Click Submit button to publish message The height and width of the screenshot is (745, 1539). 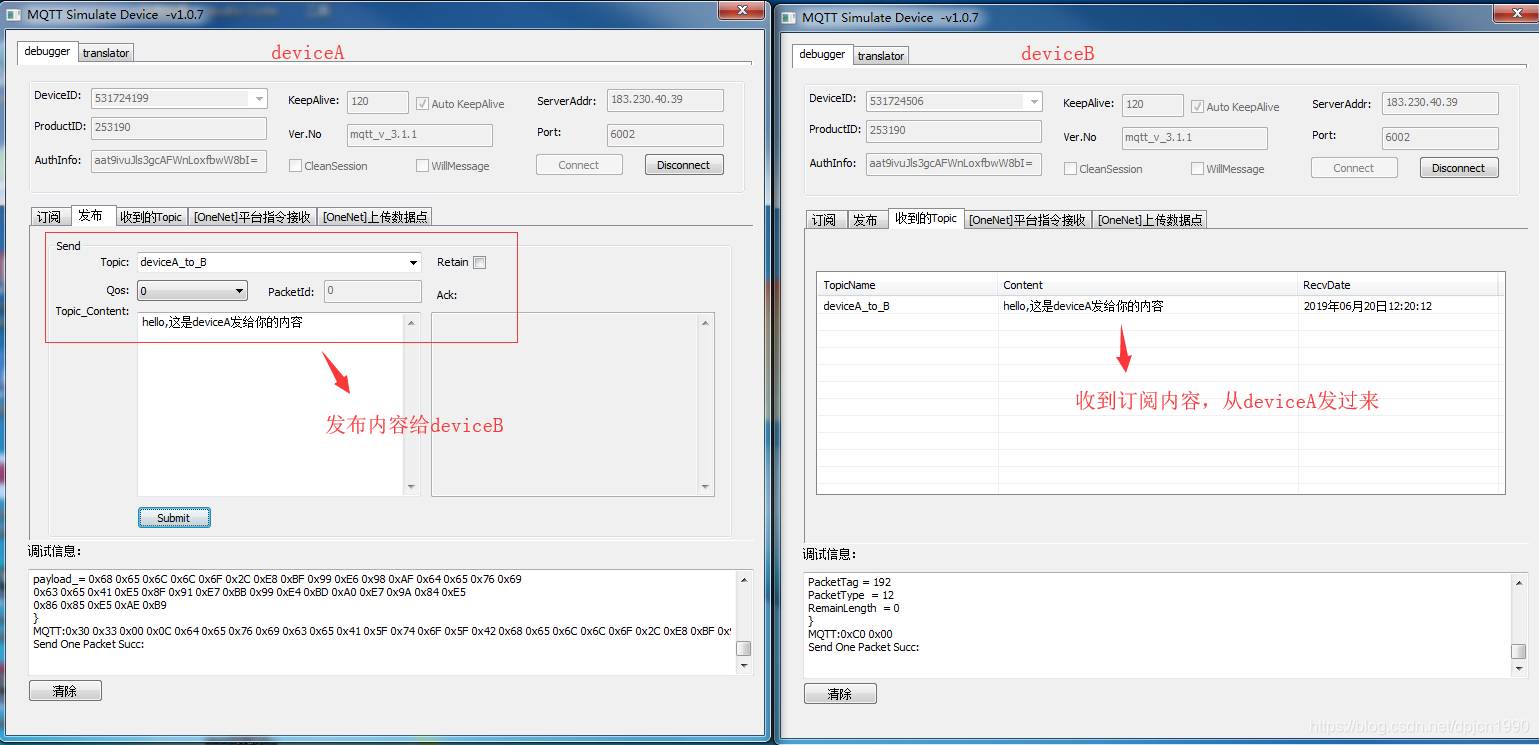coord(174,518)
